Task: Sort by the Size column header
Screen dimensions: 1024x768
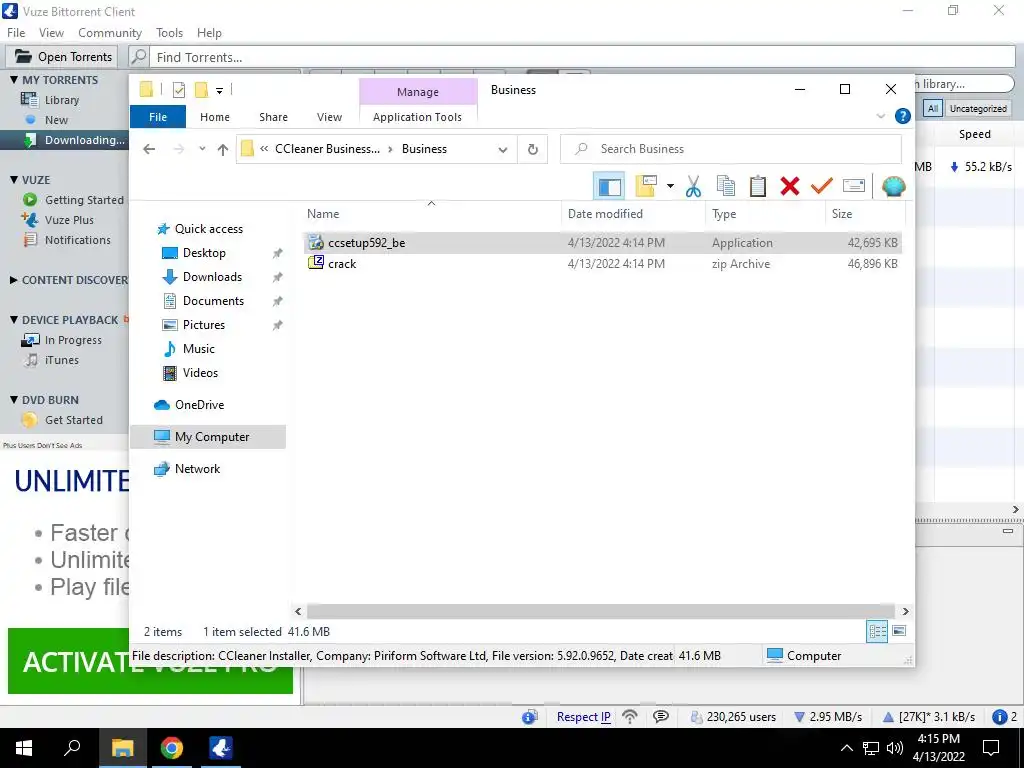Action: (865, 214)
